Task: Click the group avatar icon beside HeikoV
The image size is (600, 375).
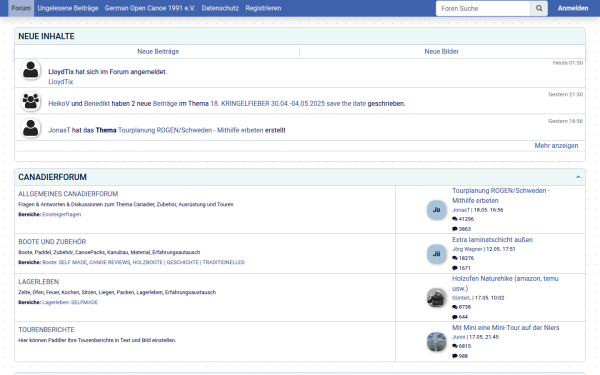Action: [x=31, y=101]
